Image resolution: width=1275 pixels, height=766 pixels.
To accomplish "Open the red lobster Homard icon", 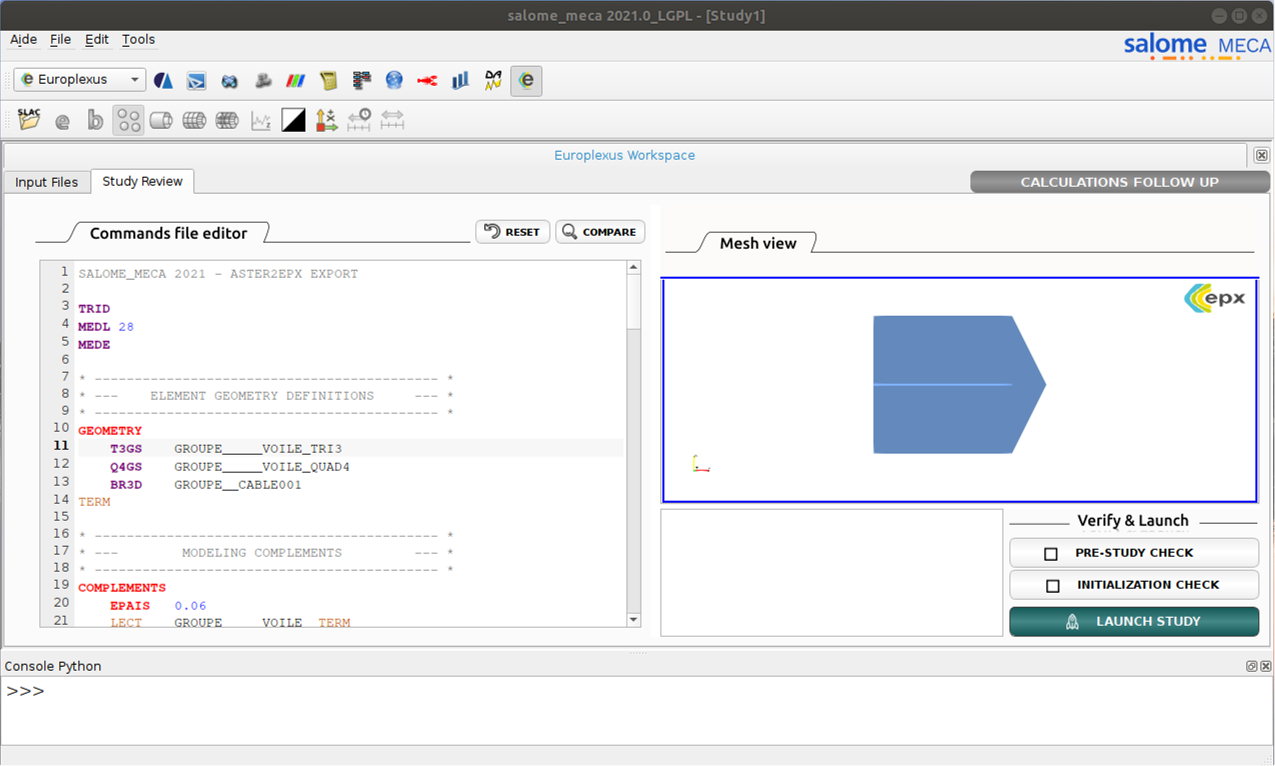I will [427, 80].
